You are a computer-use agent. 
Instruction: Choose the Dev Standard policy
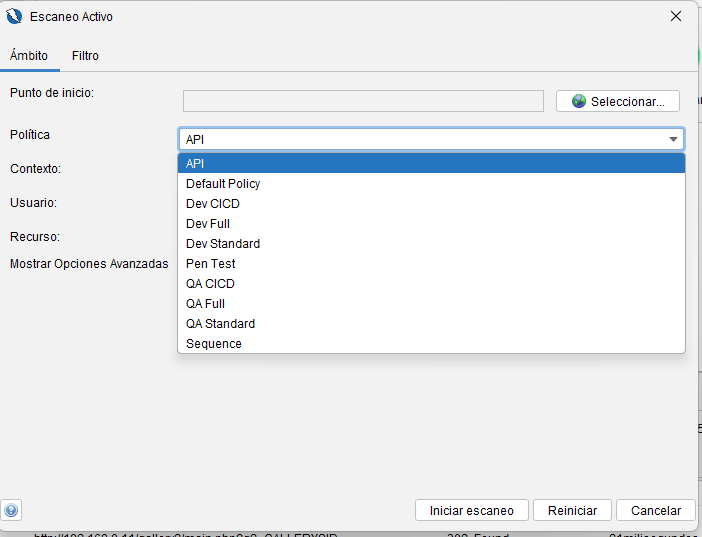click(x=430, y=244)
